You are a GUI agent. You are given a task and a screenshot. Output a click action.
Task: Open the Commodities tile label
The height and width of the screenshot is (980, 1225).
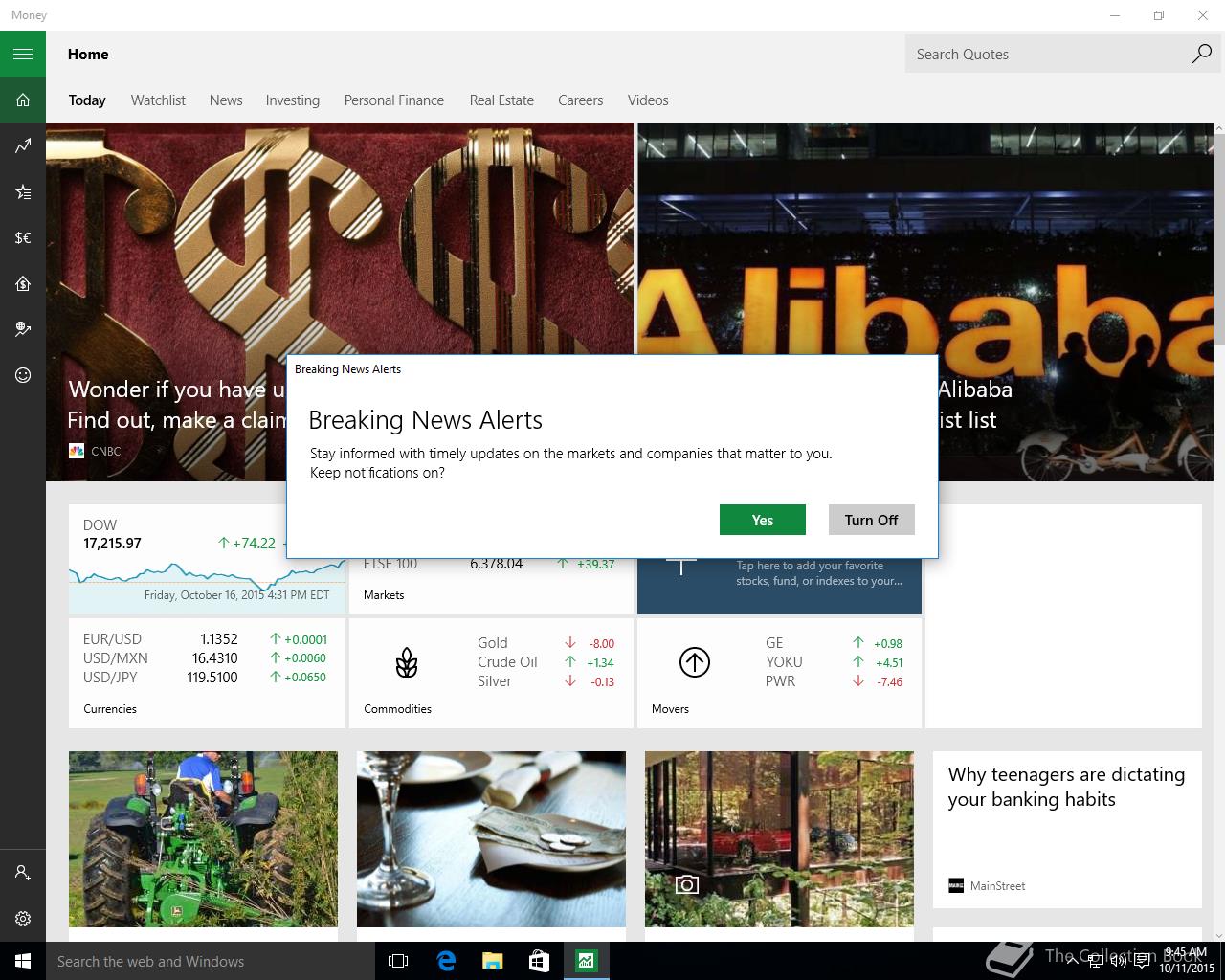point(397,709)
